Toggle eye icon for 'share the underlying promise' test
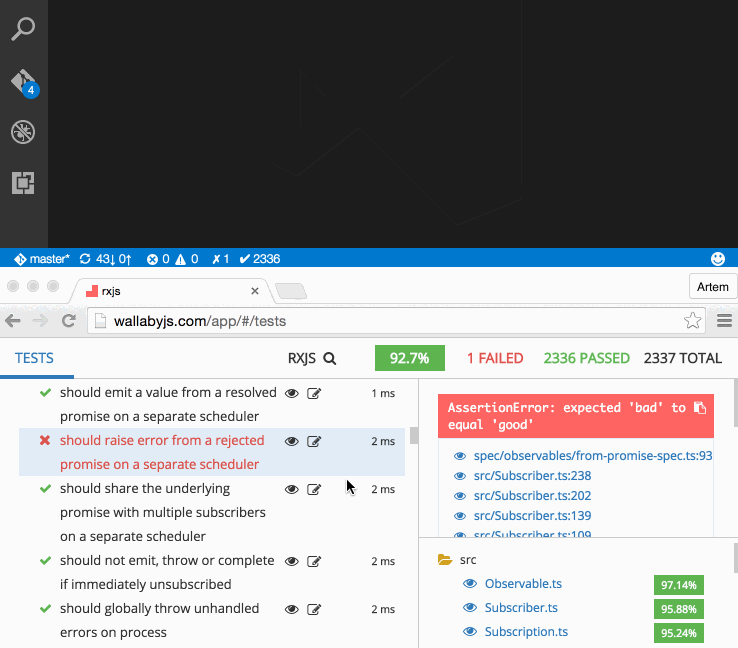This screenshot has height=648, width=738. (292, 489)
